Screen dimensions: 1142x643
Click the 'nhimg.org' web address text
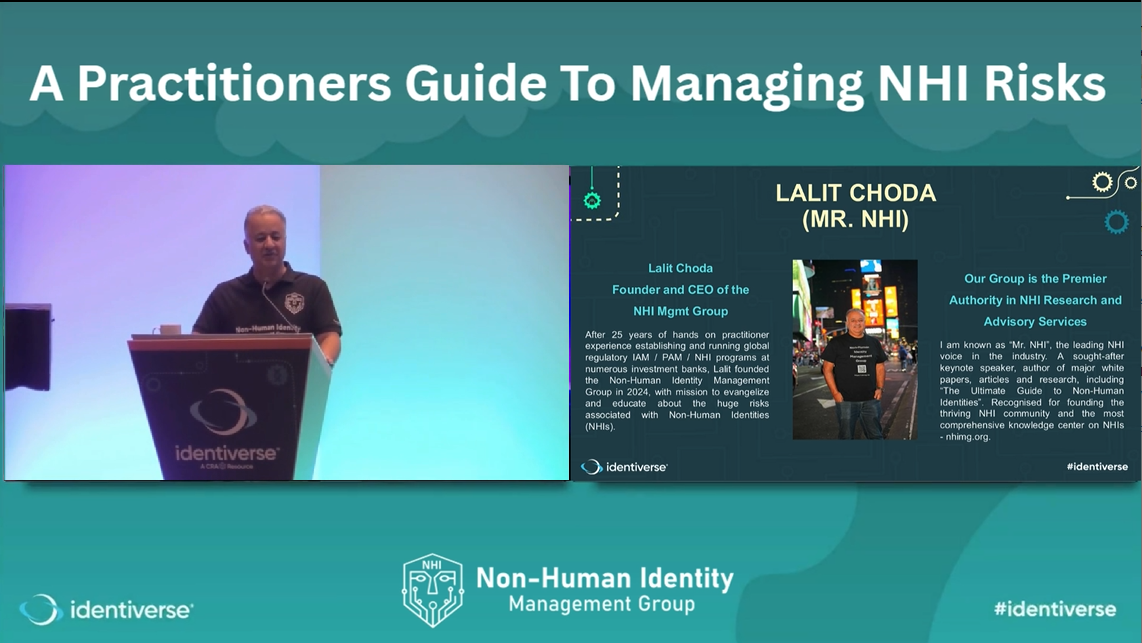click(x=968, y=437)
